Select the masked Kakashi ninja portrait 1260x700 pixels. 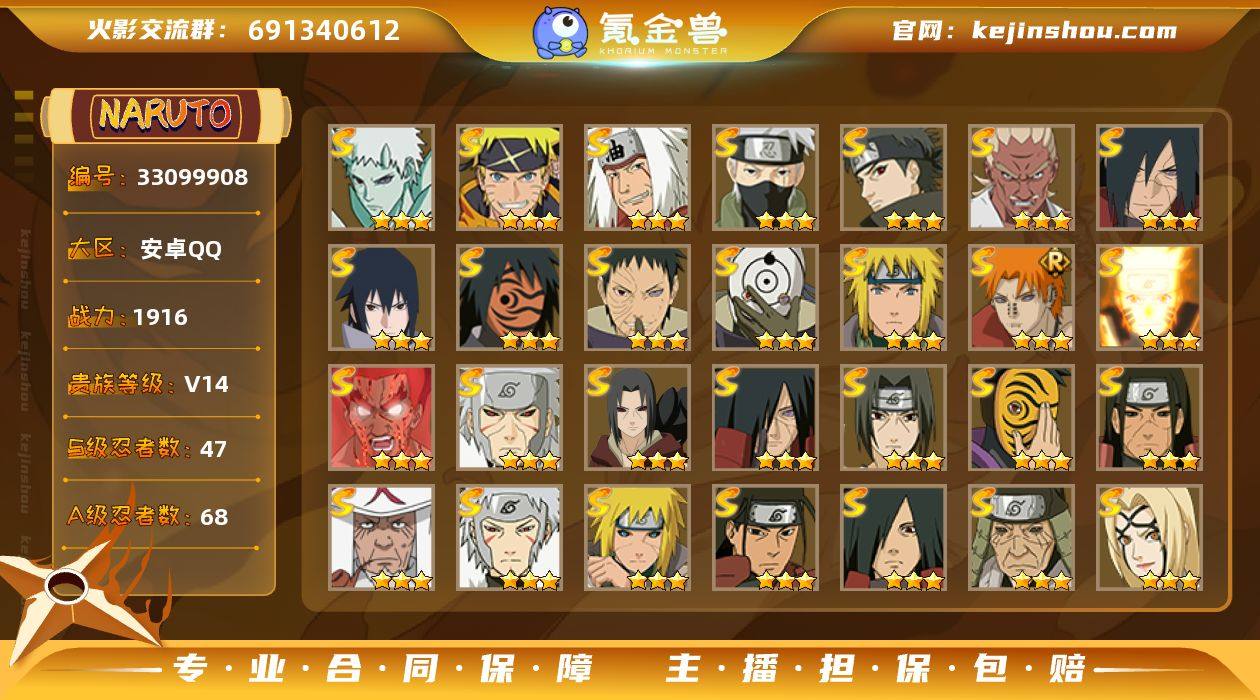click(x=766, y=178)
